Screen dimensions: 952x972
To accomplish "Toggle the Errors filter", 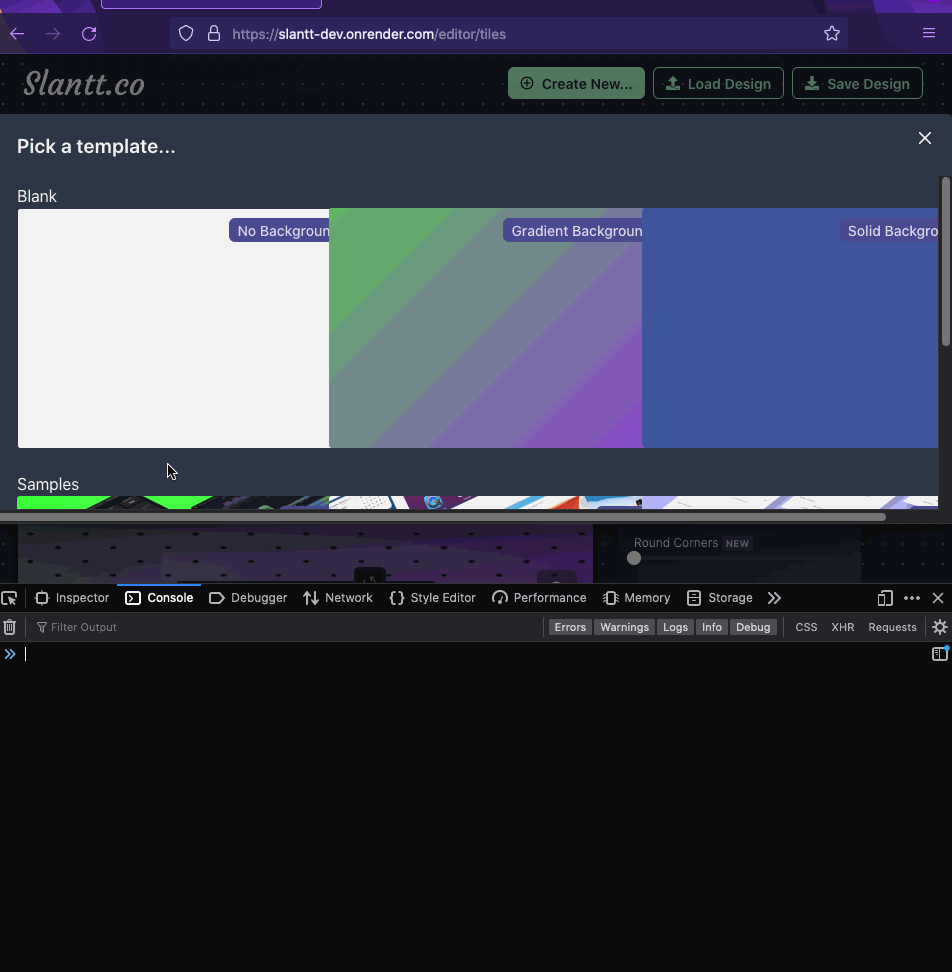I will (570, 627).
